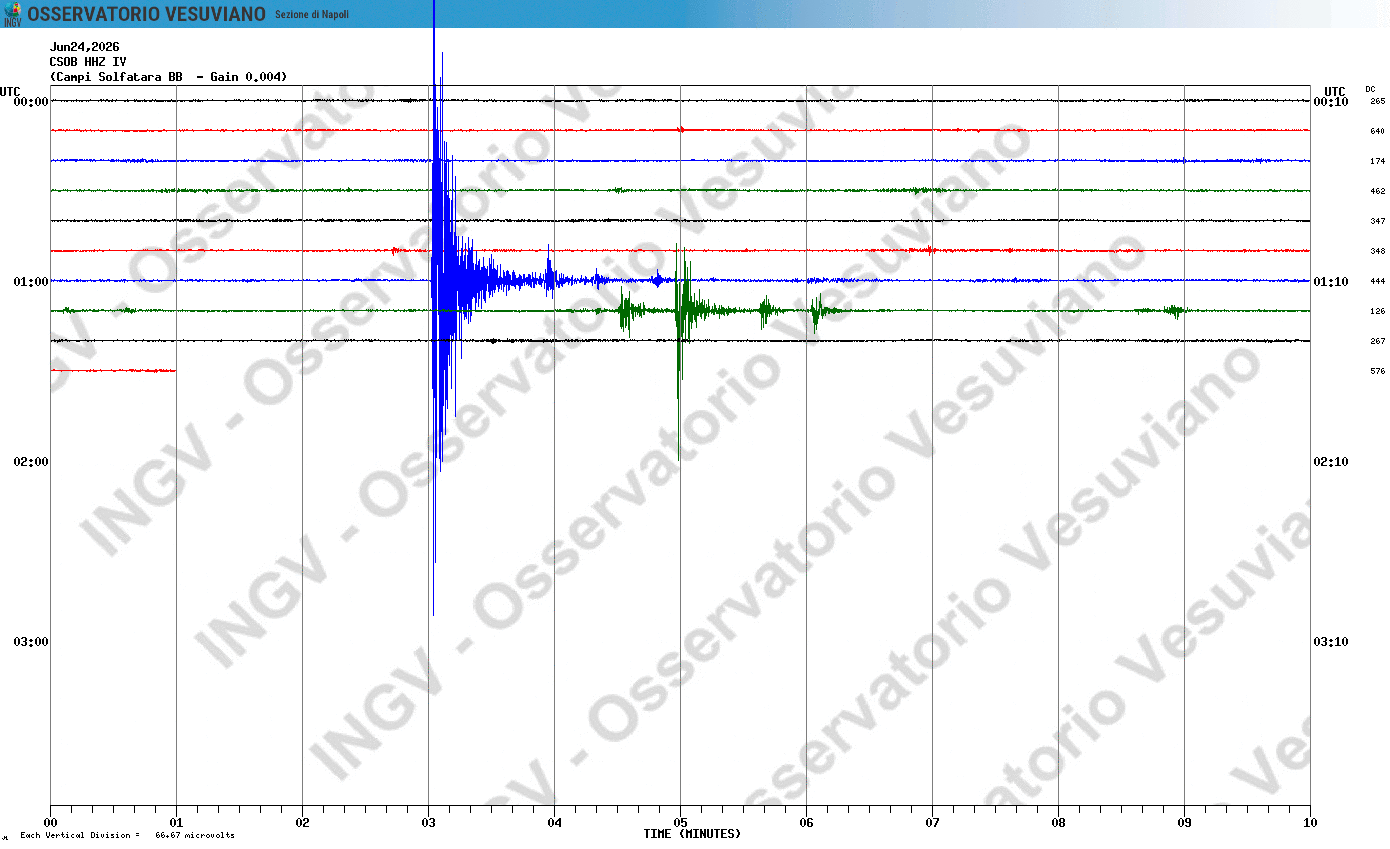Select the 02:00 UTC row label
1390x849 pixels.
coord(31,461)
